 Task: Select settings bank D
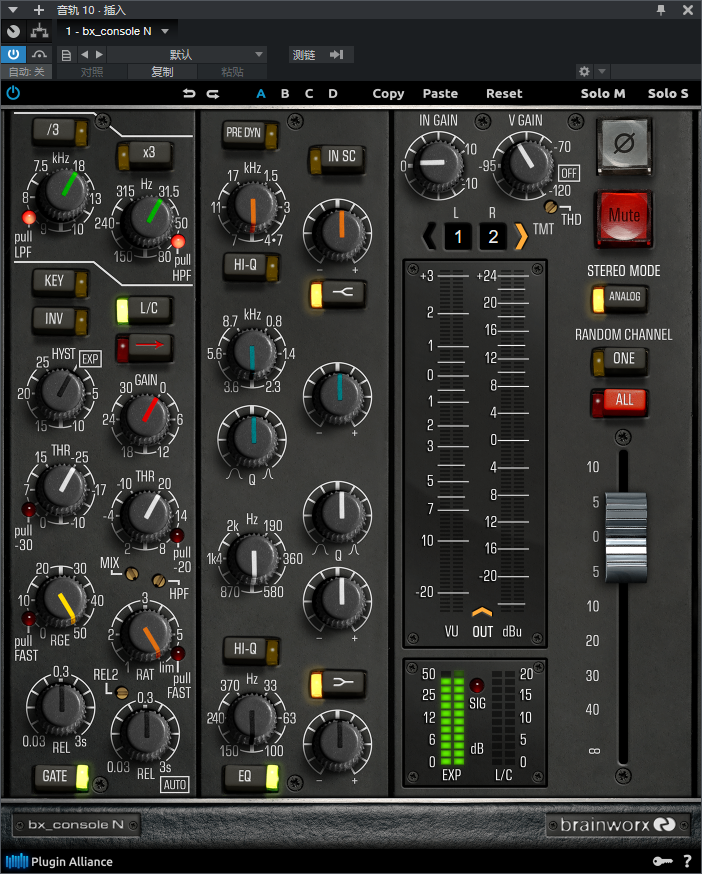[333, 94]
